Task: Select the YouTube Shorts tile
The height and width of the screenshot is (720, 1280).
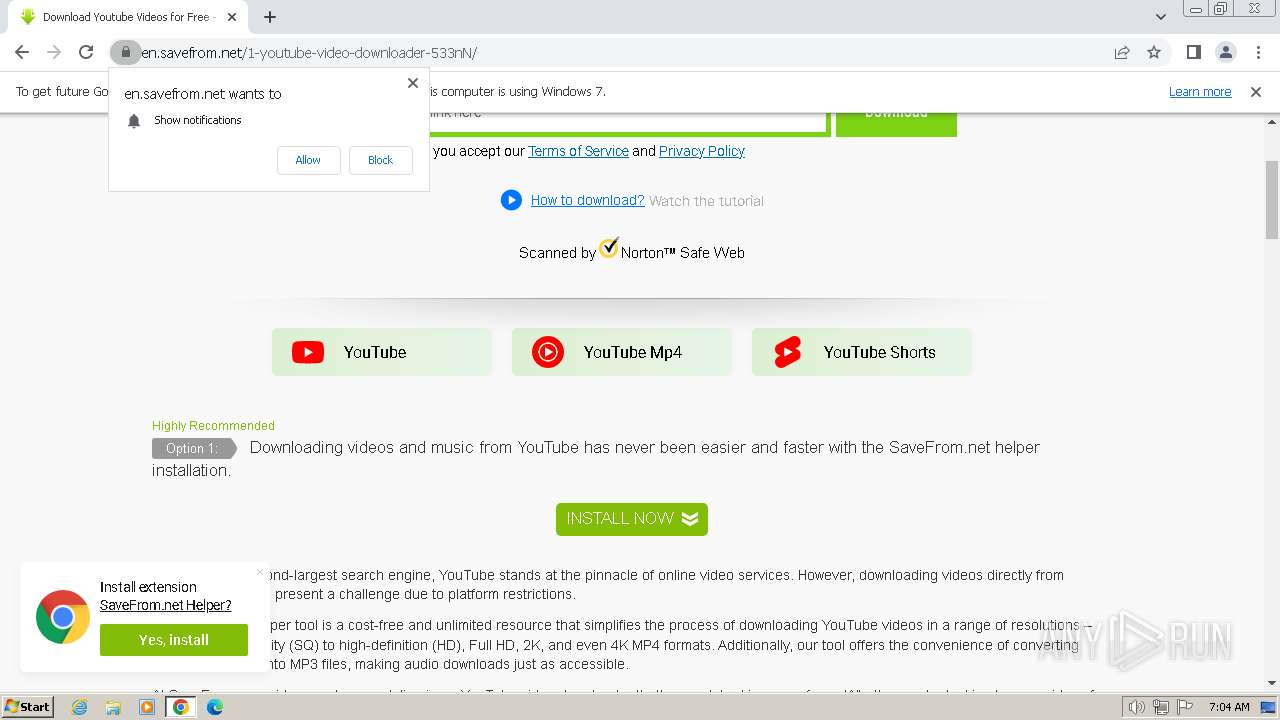Action: click(862, 352)
